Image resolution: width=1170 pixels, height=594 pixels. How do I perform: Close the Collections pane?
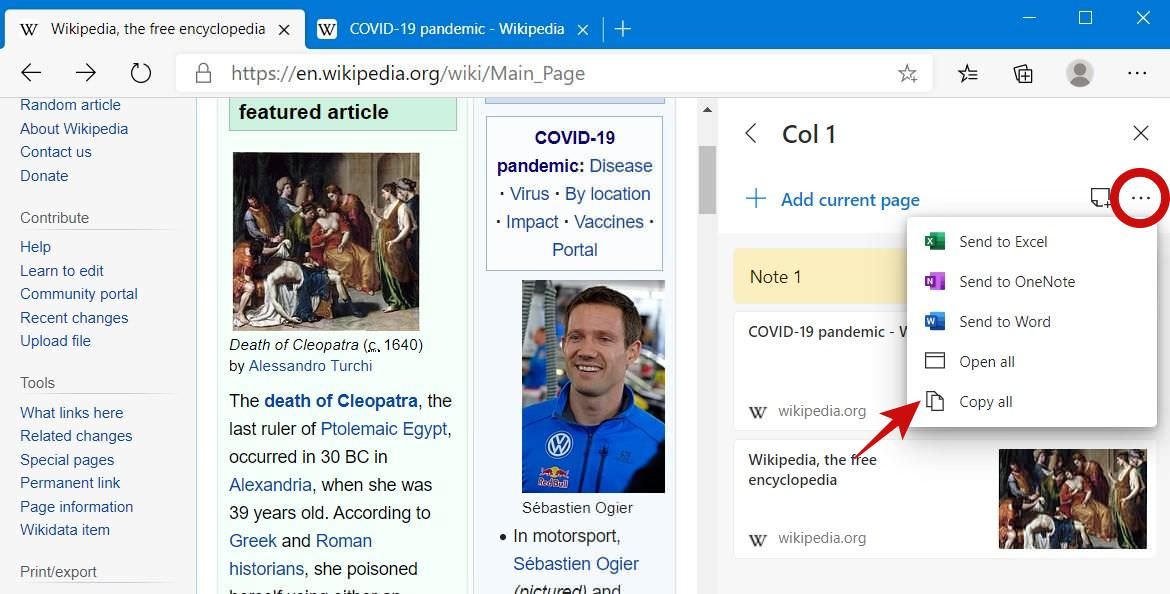(1140, 133)
